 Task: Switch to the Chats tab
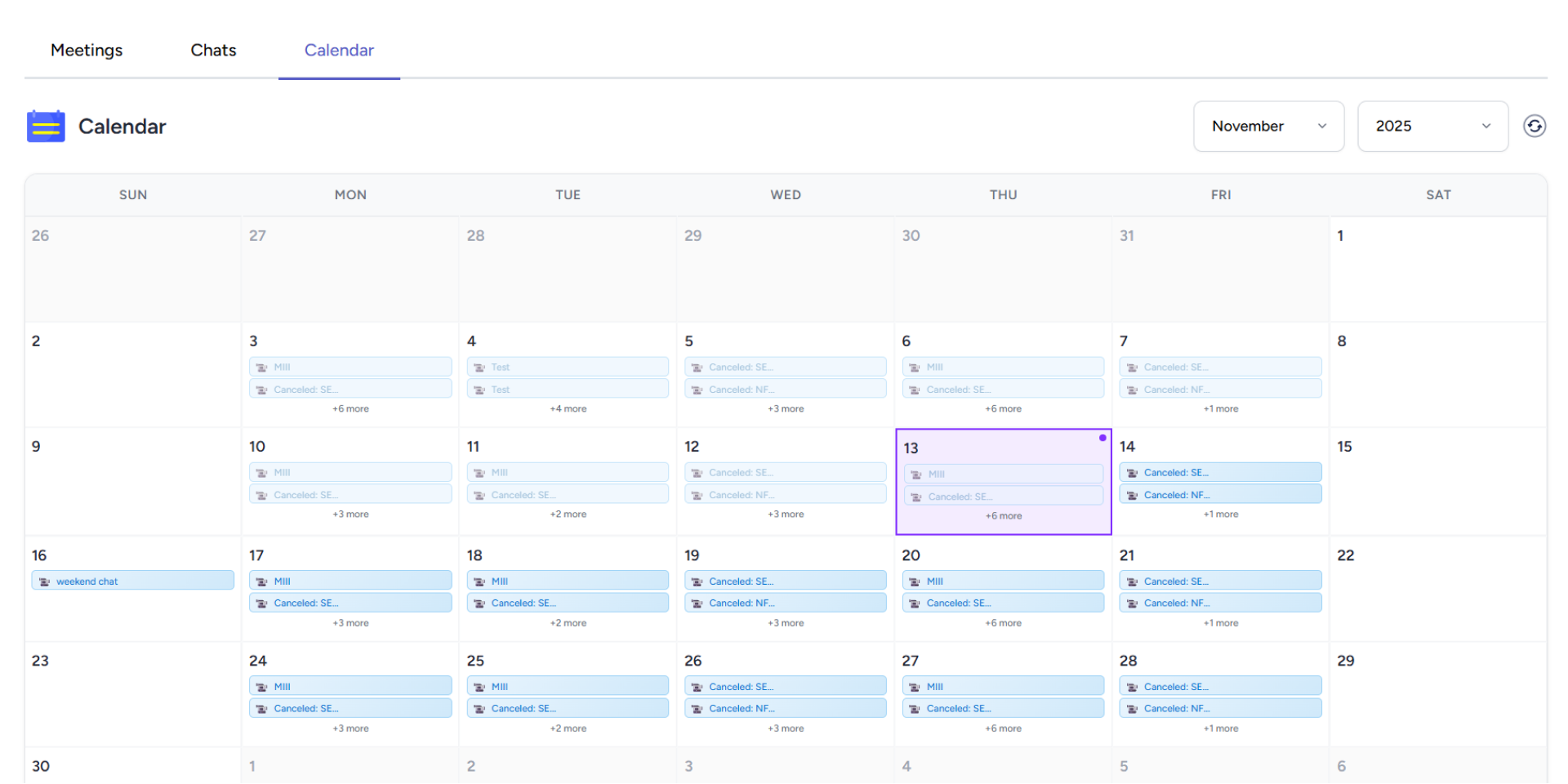[213, 51]
